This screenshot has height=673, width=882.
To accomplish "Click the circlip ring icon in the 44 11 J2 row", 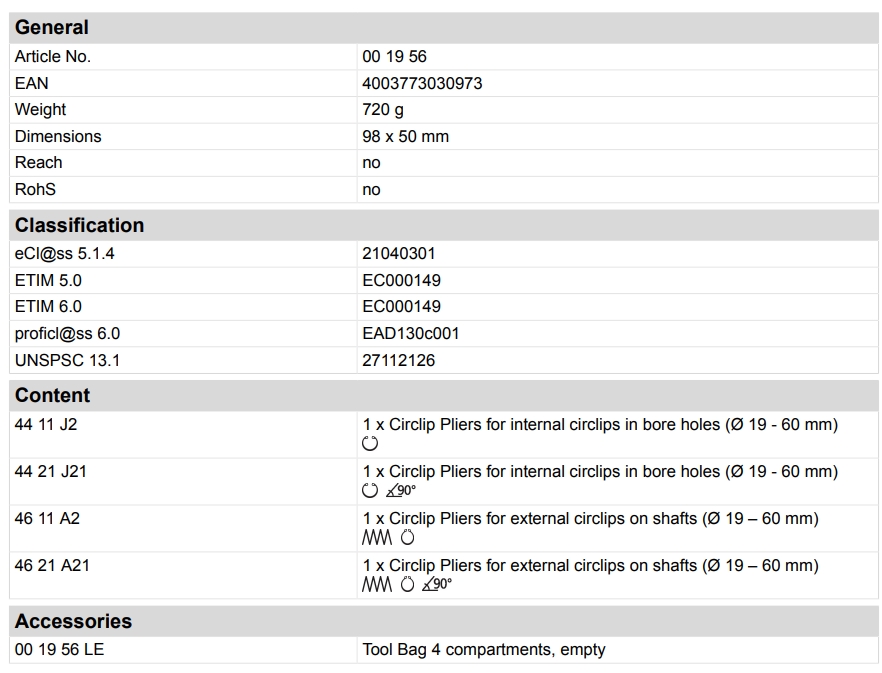I will coord(370,444).
